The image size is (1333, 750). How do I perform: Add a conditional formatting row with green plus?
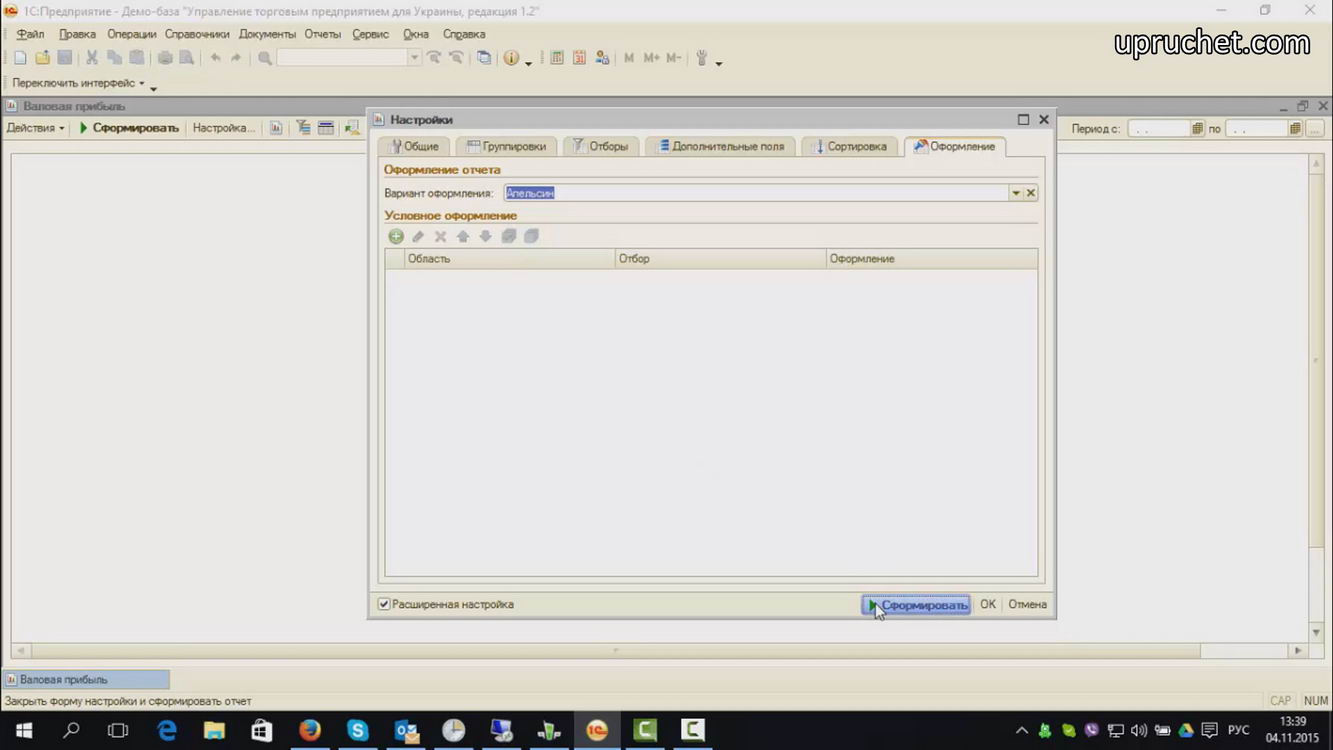[396, 237]
